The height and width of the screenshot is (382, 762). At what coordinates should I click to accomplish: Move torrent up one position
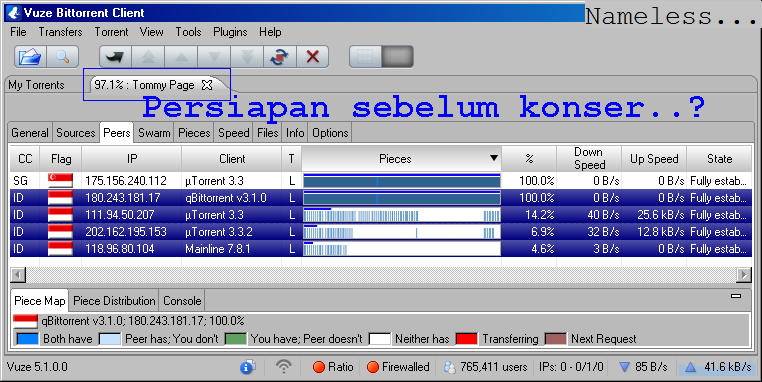click(181, 57)
